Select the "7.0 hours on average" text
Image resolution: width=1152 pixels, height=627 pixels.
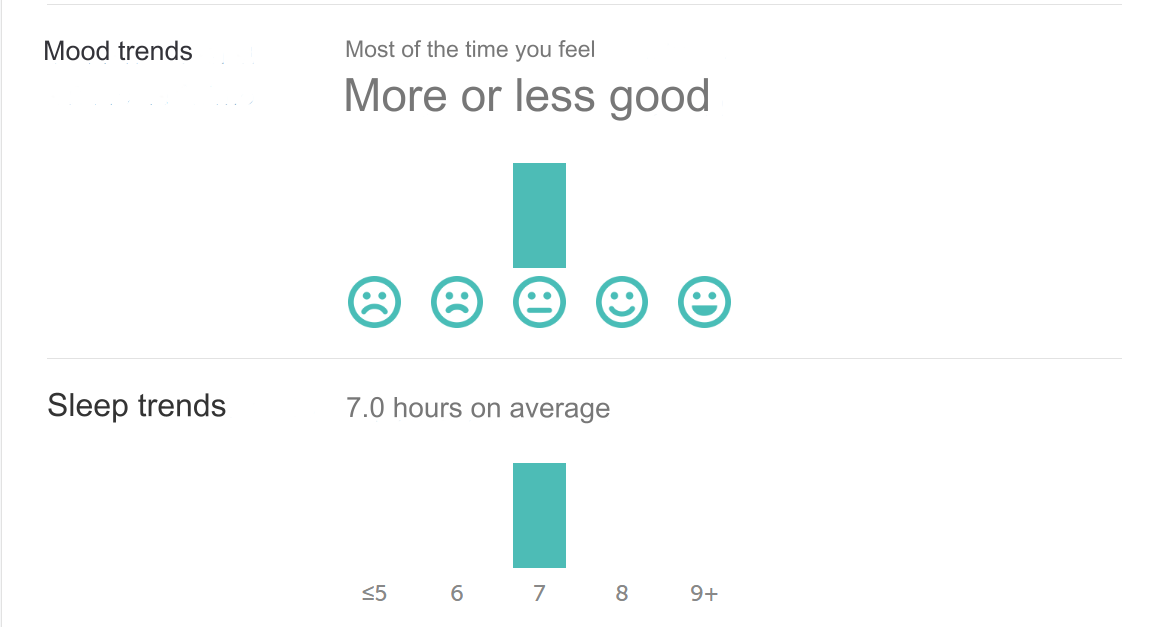pos(478,408)
